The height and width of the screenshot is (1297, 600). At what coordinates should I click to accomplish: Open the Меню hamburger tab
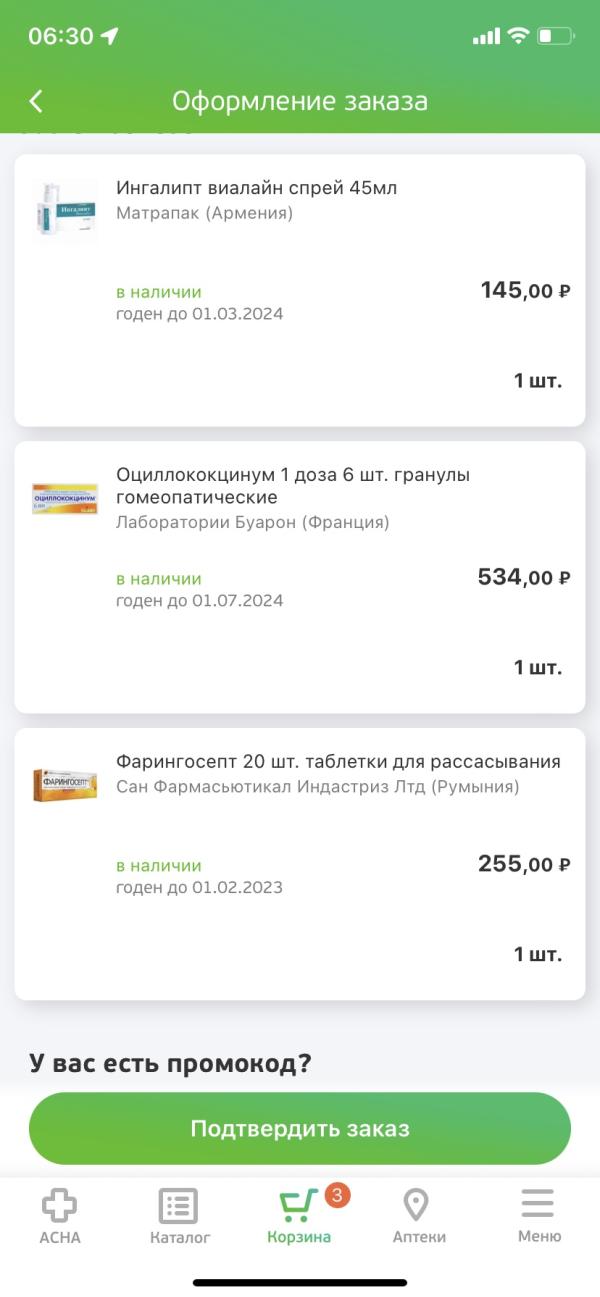point(539,1216)
